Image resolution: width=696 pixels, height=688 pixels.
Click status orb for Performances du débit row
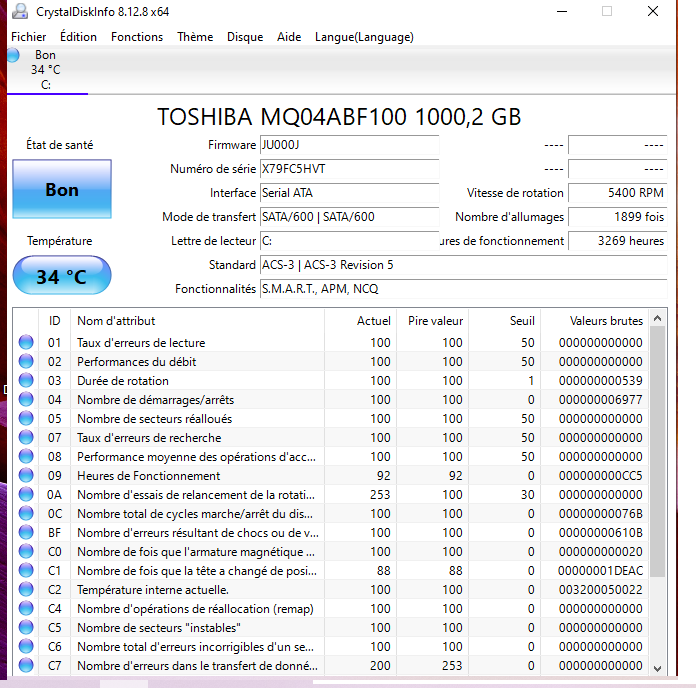(26, 361)
